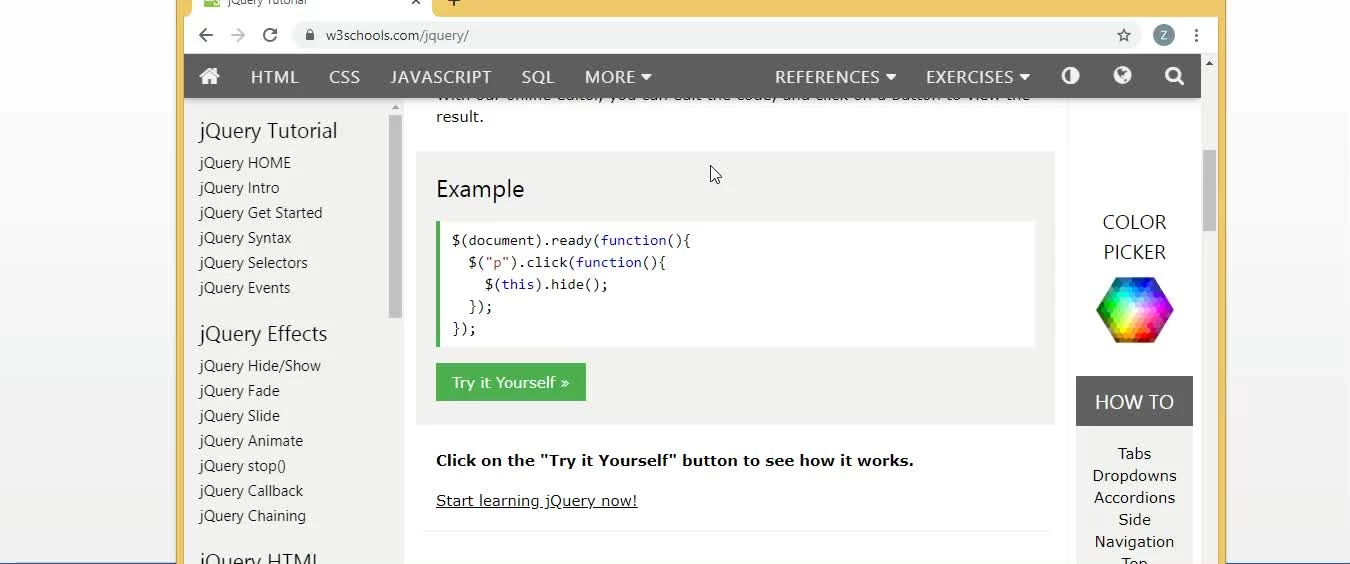Open the JAVASCRIPT menu item
The width and height of the screenshot is (1350, 564).
[x=441, y=77]
